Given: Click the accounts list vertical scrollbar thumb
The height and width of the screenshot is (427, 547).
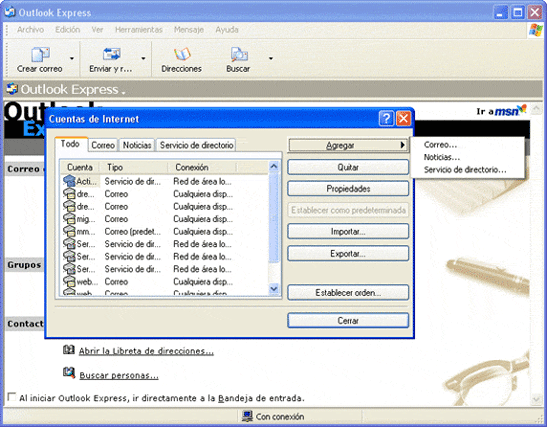Looking at the screenshot, I should (274, 218).
